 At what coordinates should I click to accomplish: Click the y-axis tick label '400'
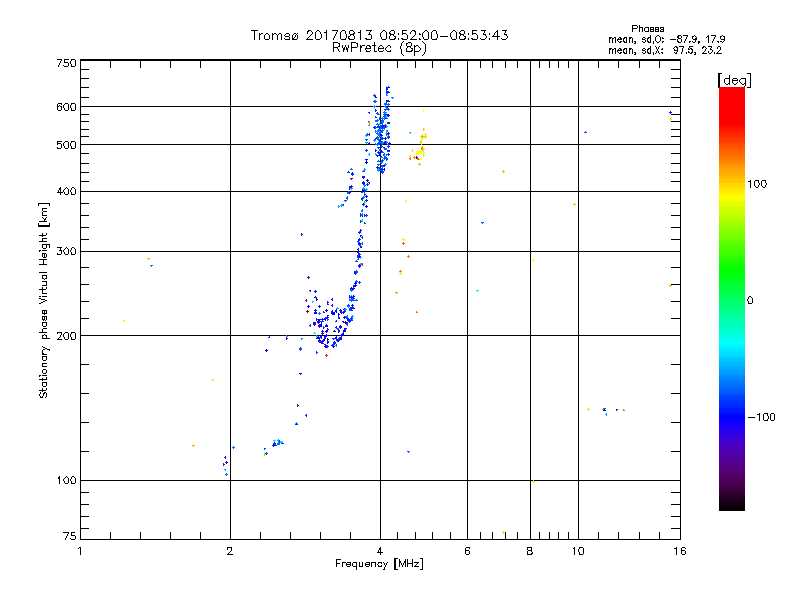point(66,191)
